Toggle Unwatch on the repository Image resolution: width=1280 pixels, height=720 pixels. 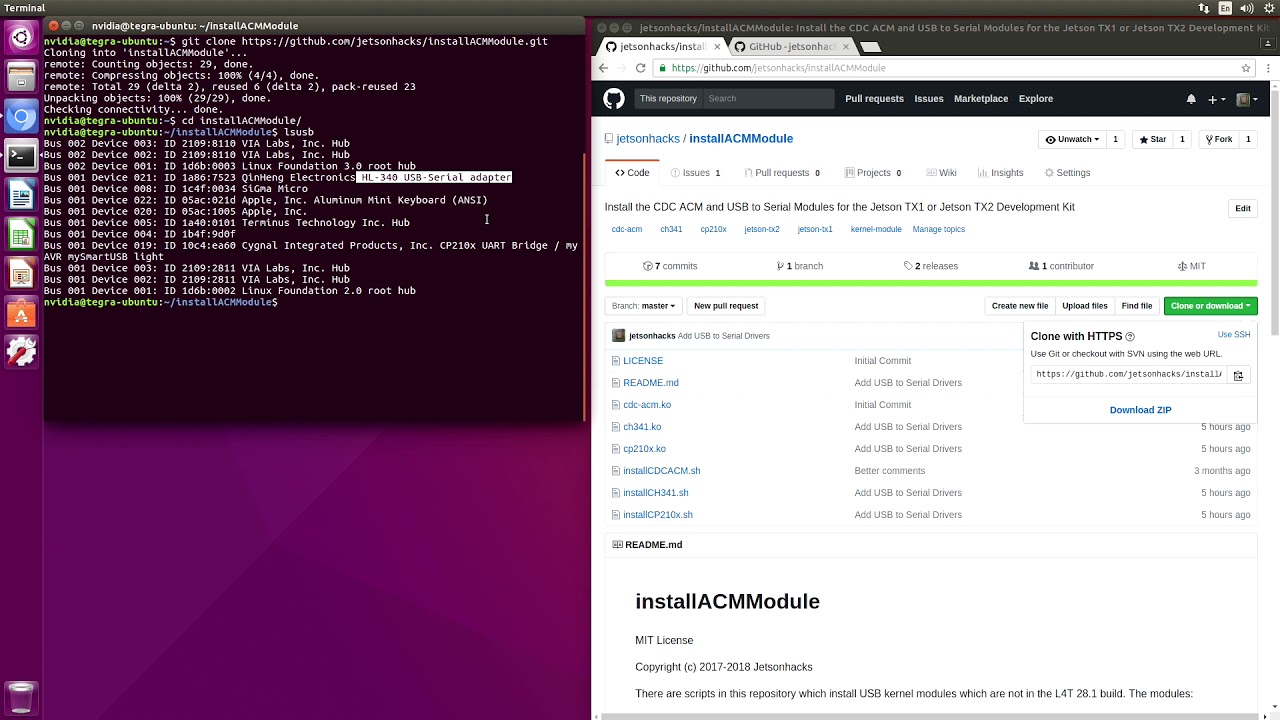tap(1072, 139)
